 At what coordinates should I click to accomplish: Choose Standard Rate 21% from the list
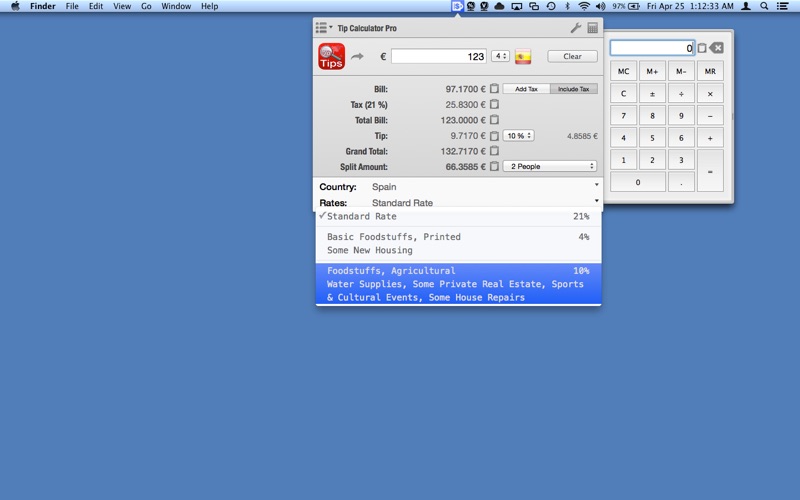click(458, 216)
